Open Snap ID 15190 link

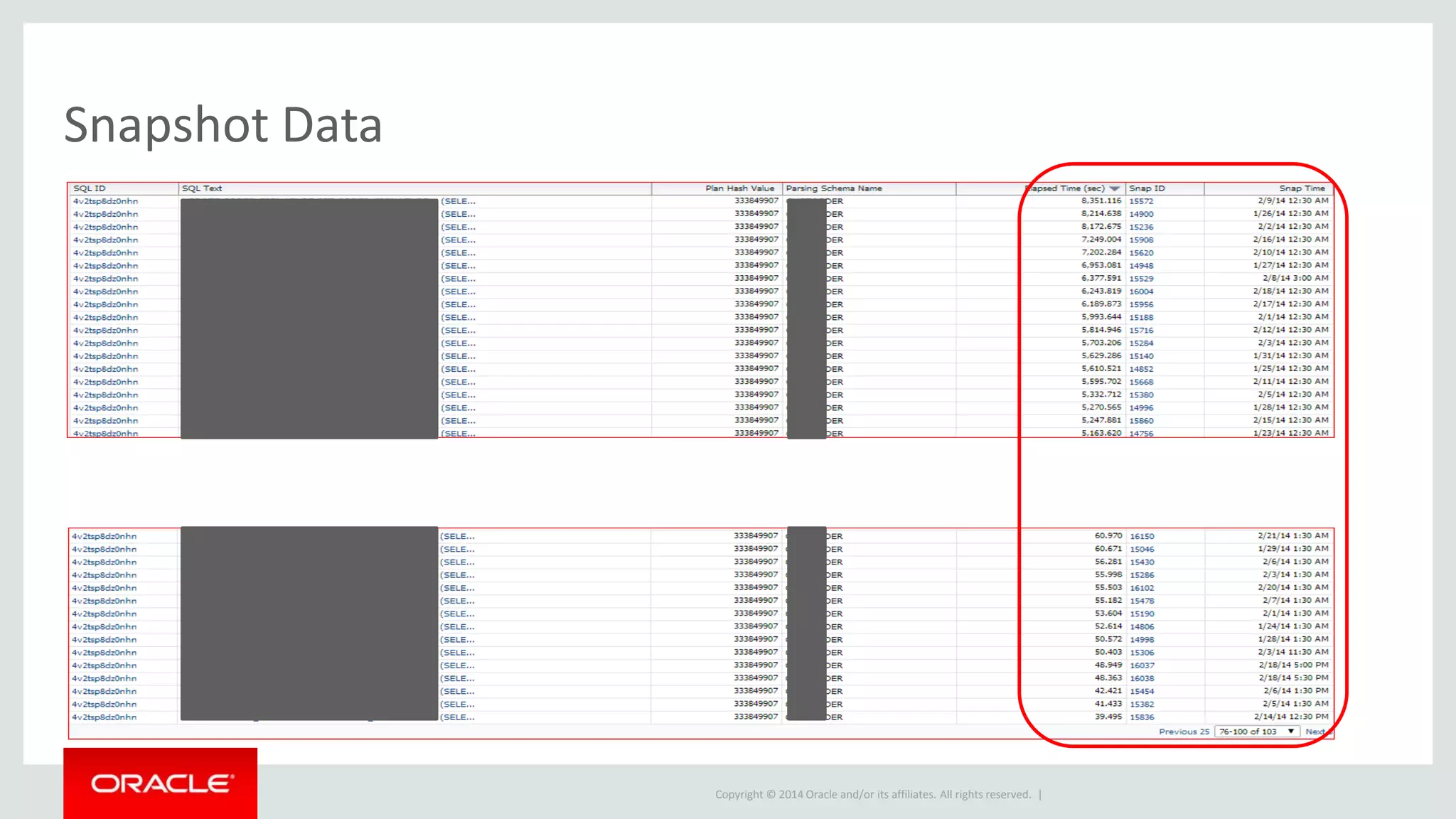pyautogui.click(x=1142, y=614)
